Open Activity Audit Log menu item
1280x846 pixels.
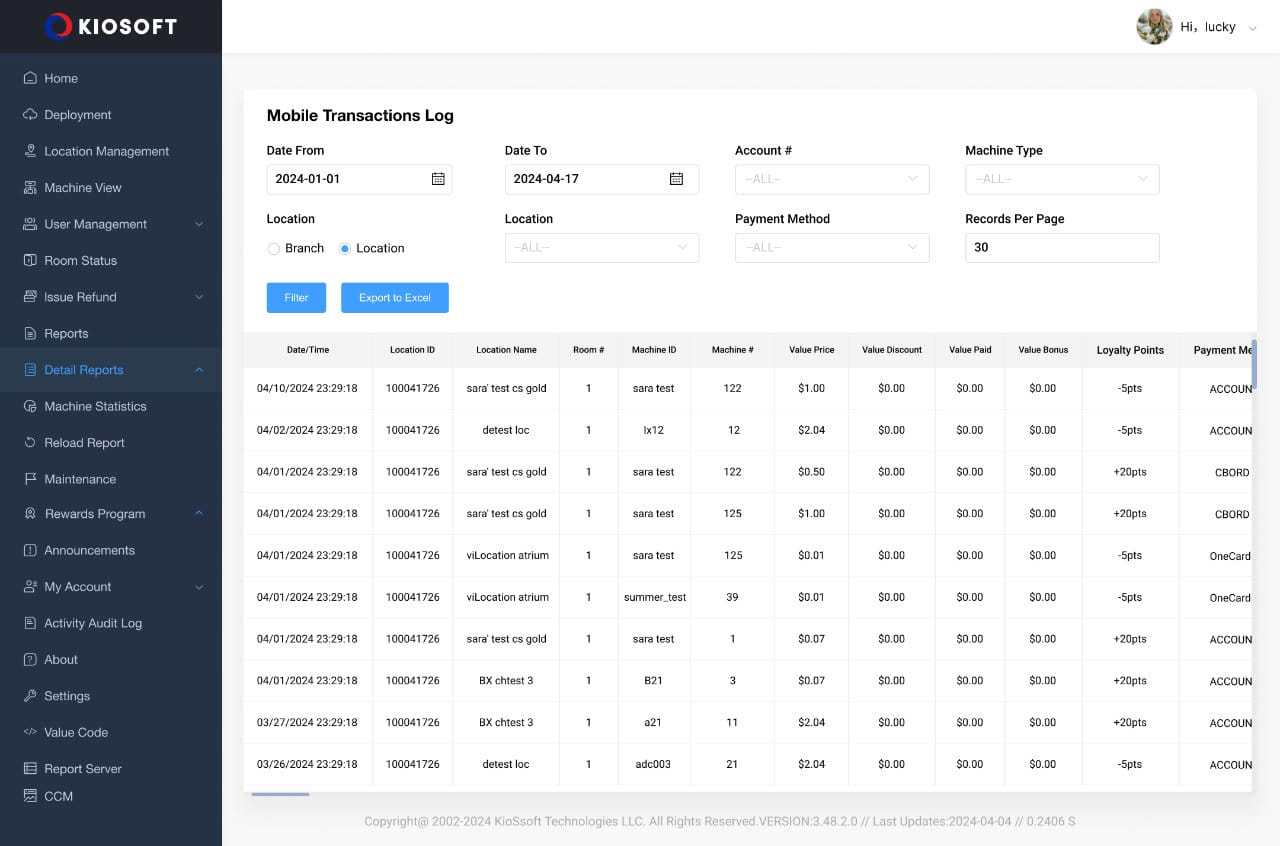[93, 623]
